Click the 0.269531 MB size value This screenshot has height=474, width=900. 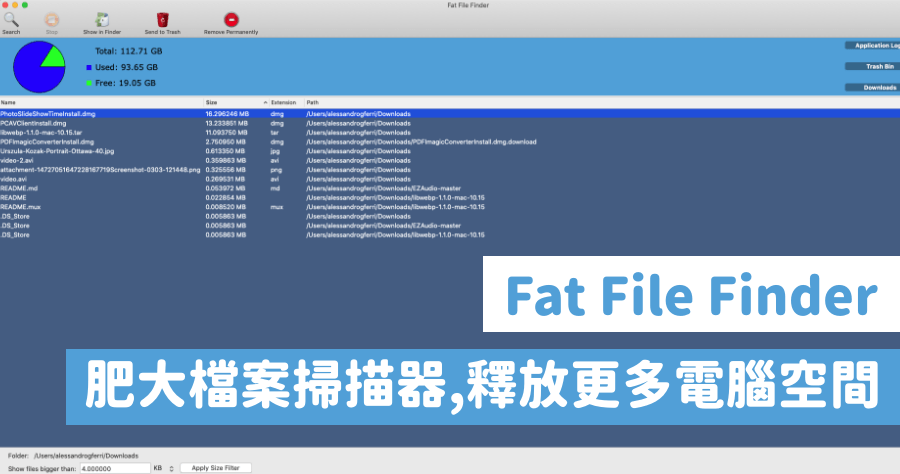point(226,179)
